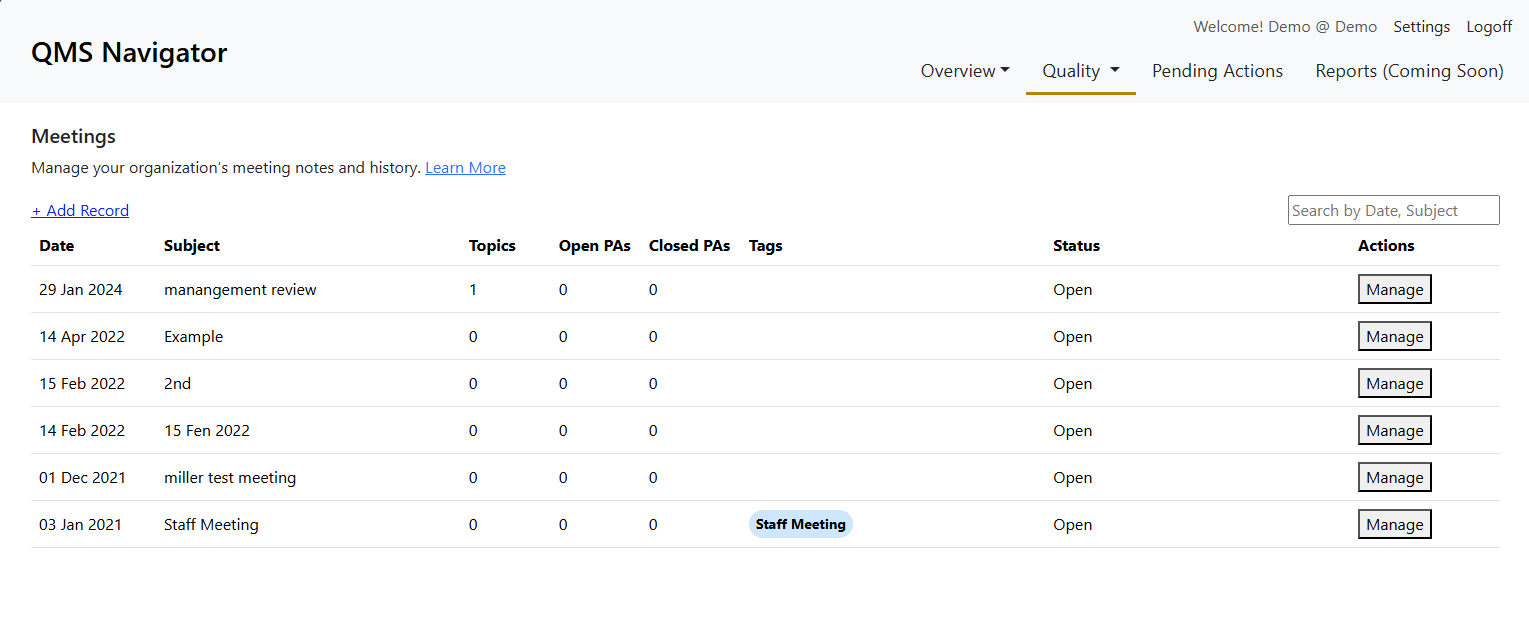This screenshot has width=1529, height=623.
Task: Manage the manangement review meeting
Action: pos(1394,290)
